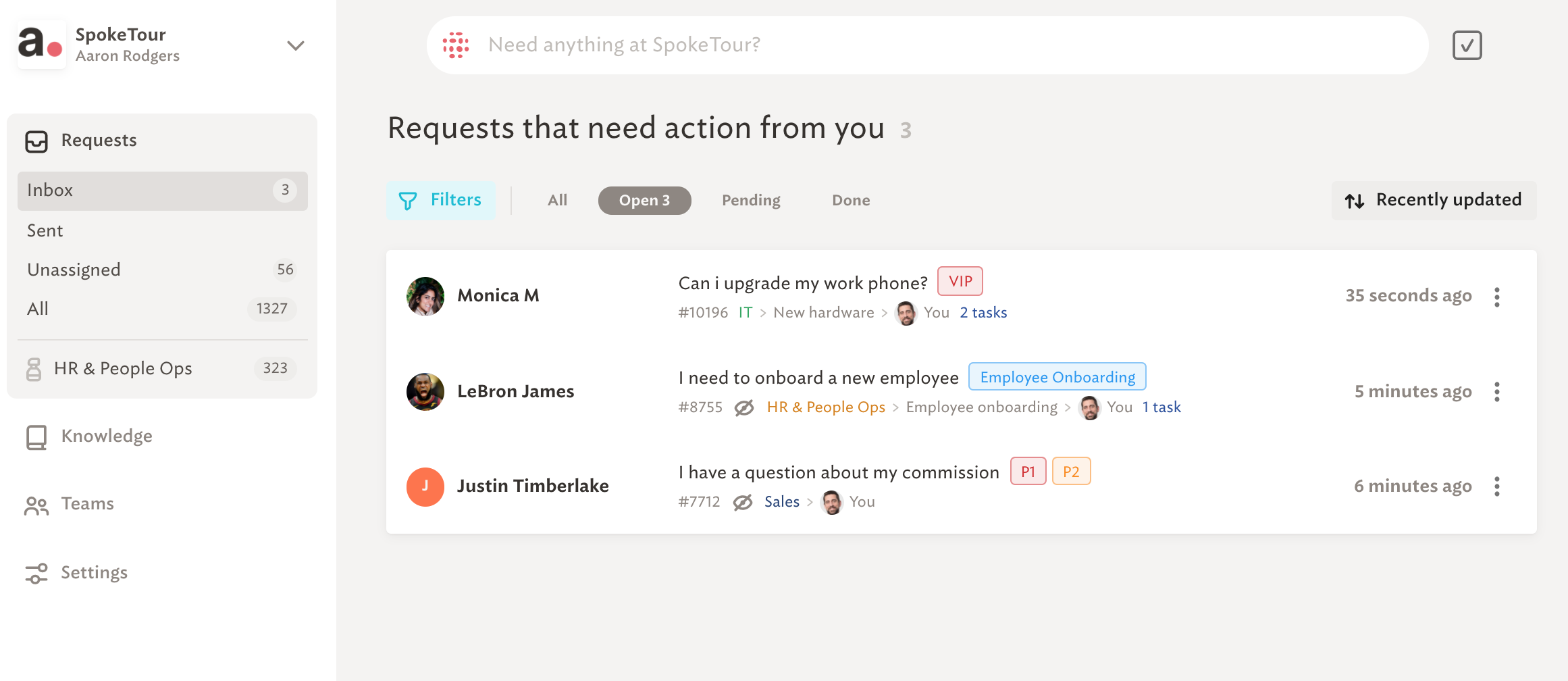Open Knowledge via its book icon
1568x681 pixels.
click(x=36, y=437)
